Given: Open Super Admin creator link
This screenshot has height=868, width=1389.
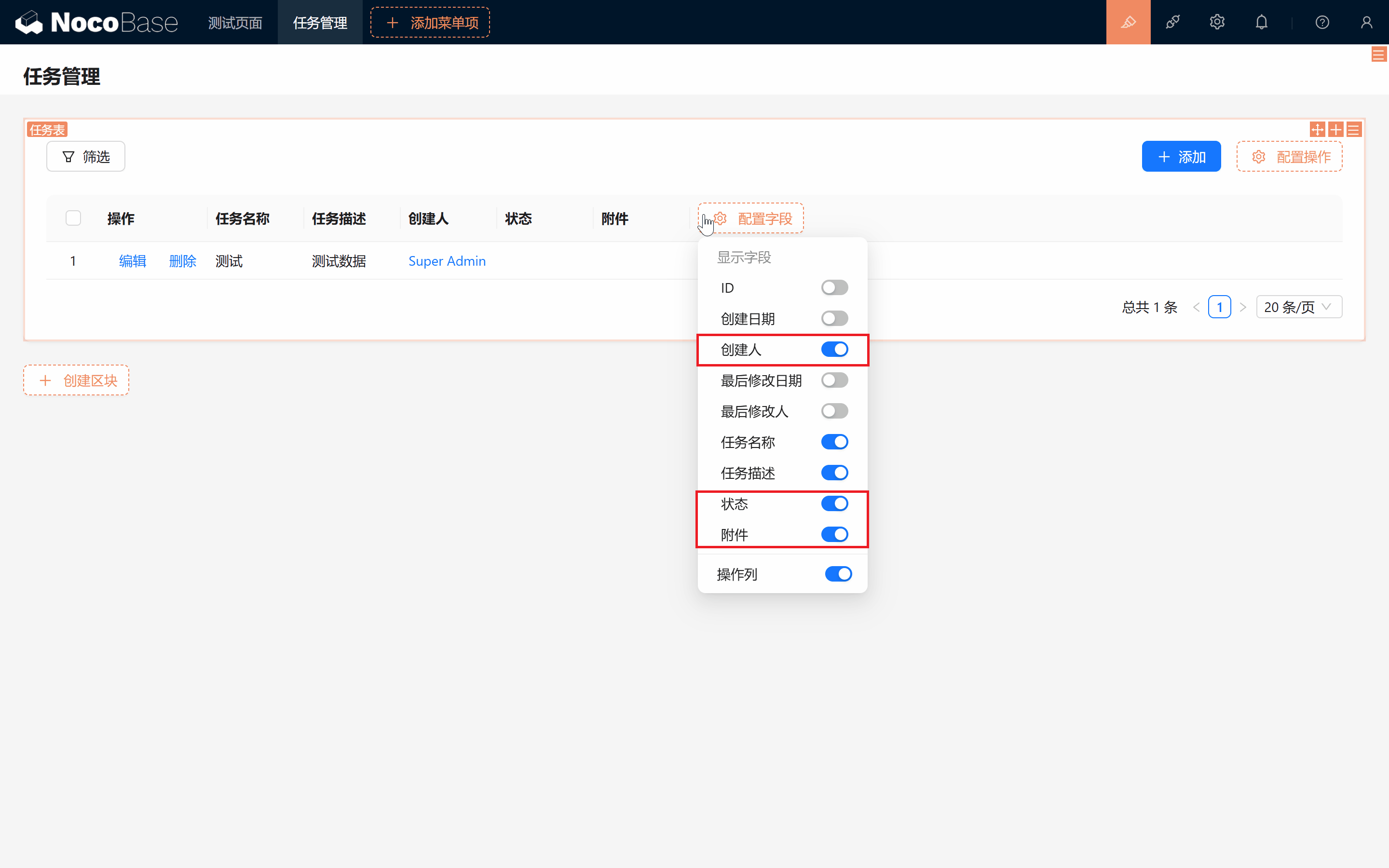Looking at the screenshot, I should pyautogui.click(x=447, y=261).
